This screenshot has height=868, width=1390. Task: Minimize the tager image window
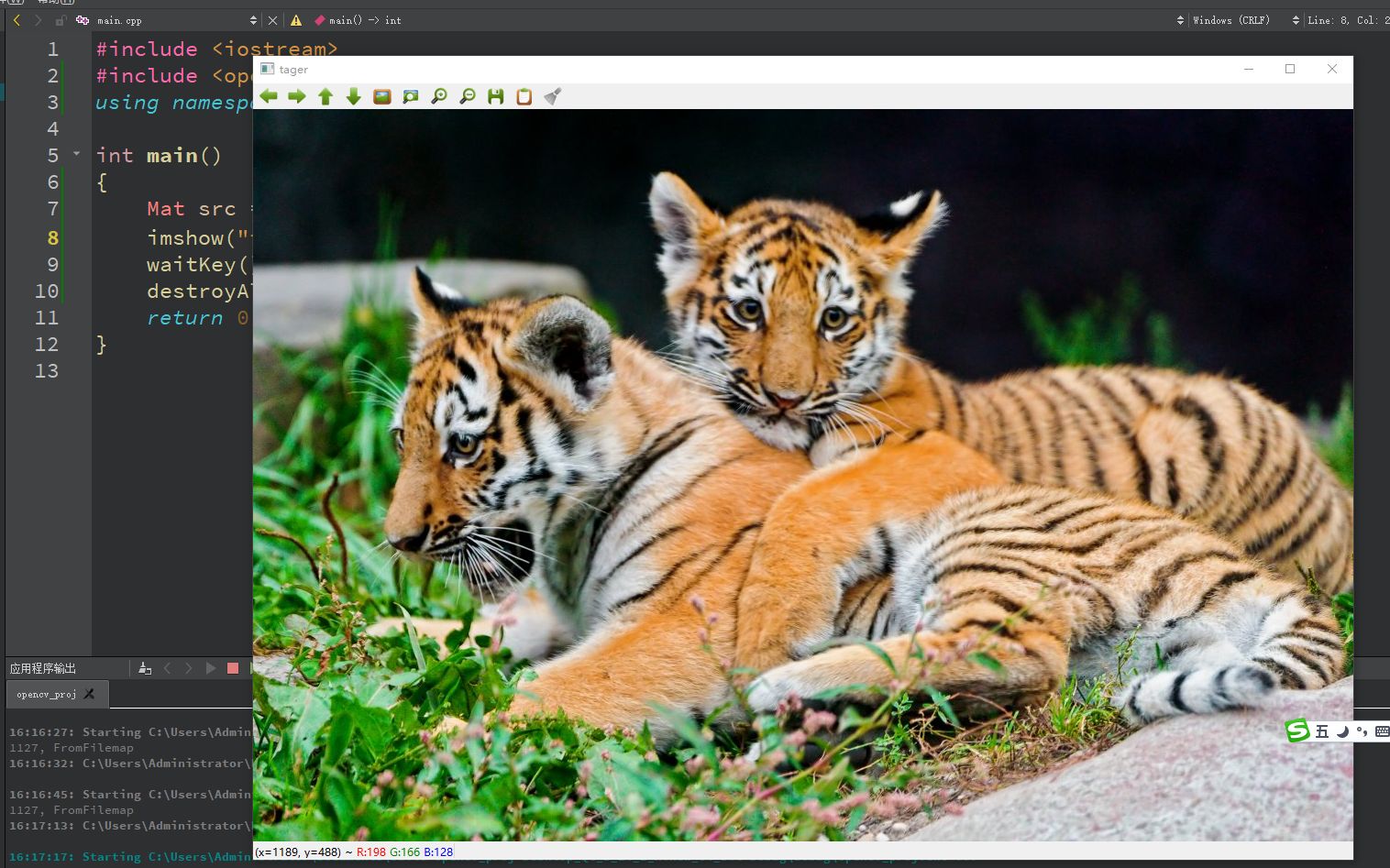pos(1249,69)
